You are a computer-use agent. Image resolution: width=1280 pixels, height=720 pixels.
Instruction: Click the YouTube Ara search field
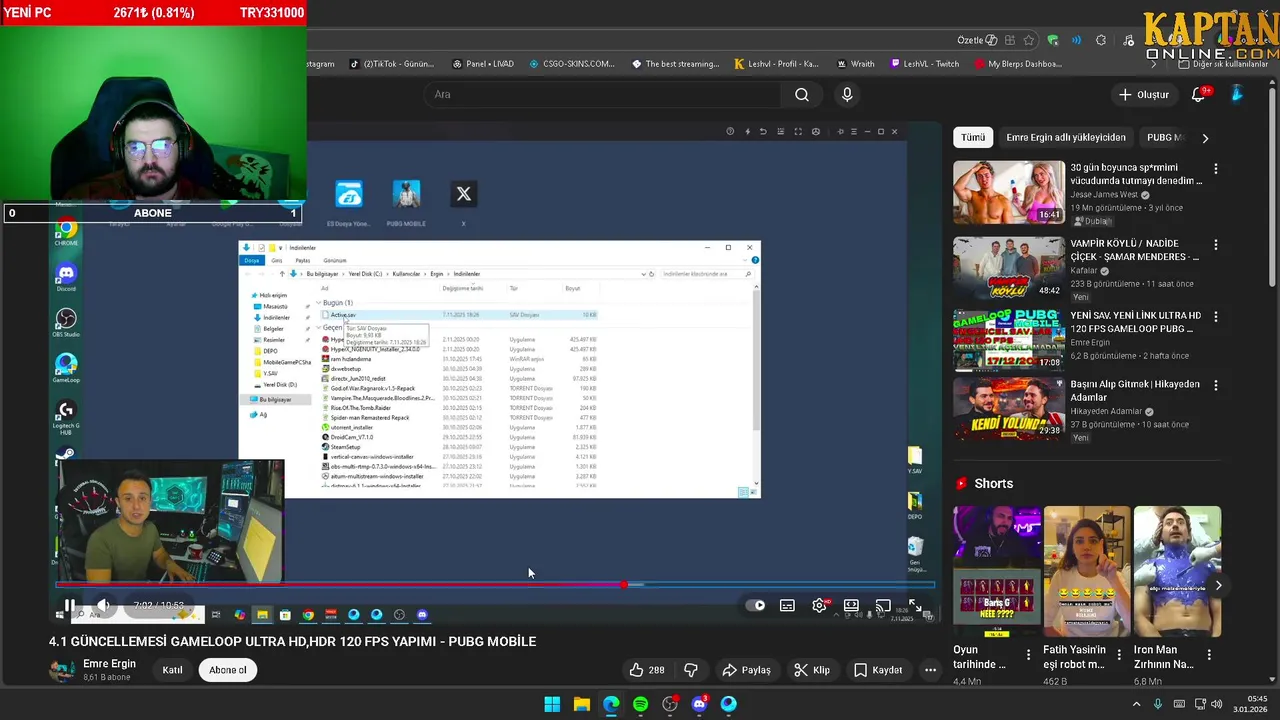(603, 94)
